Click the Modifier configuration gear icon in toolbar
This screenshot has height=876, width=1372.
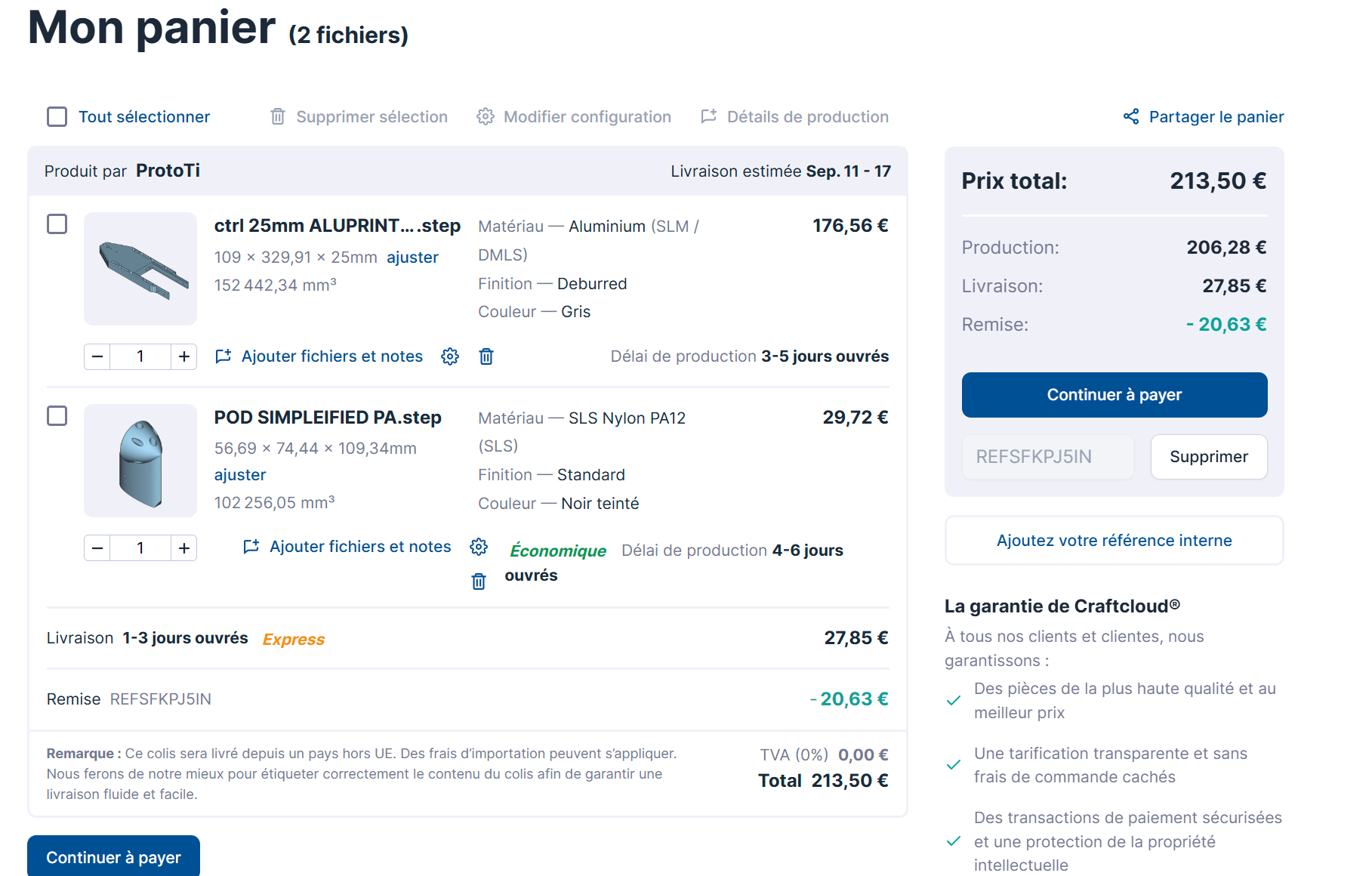[x=486, y=116]
